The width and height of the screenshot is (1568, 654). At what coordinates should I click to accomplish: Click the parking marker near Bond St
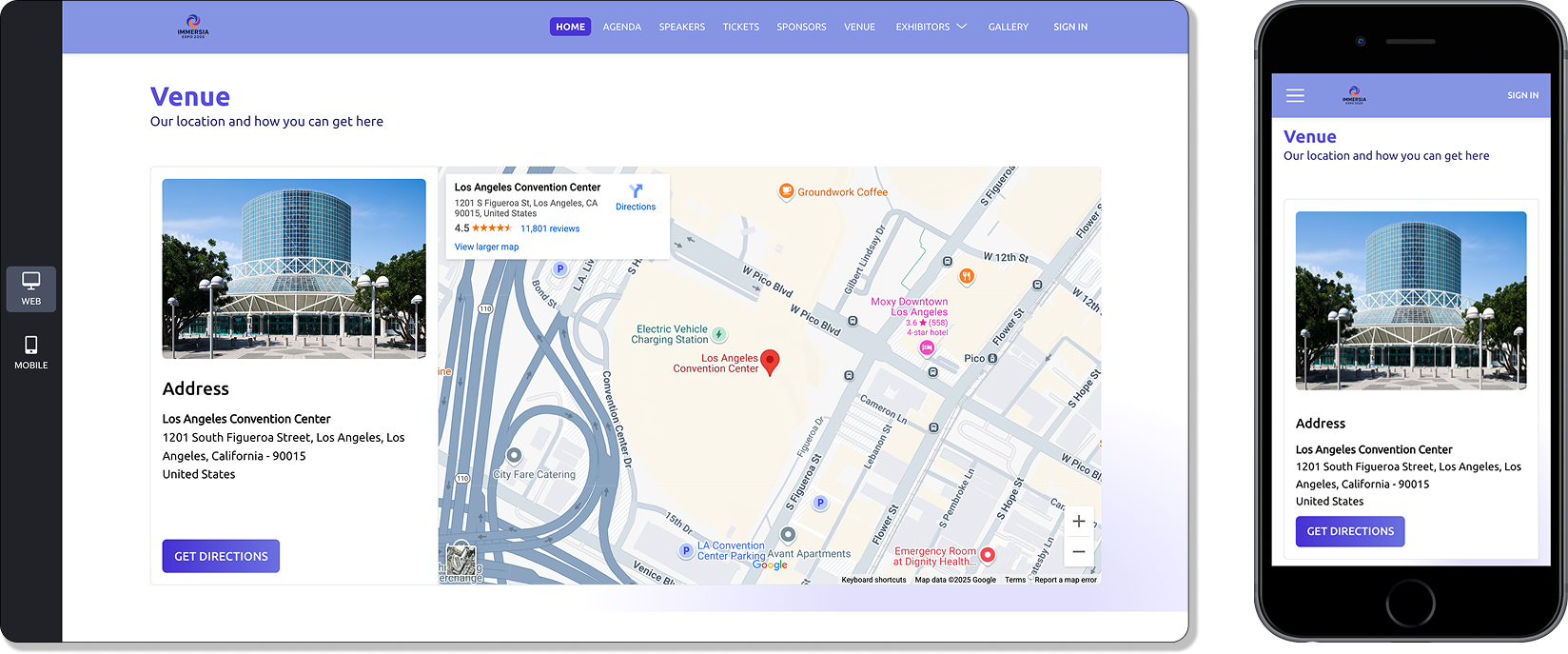pyautogui.click(x=560, y=268)
